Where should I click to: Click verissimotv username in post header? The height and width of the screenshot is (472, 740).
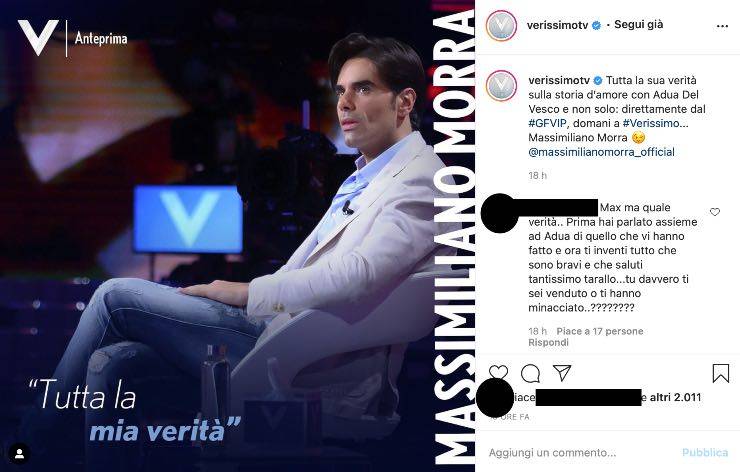tap(557, 25)
